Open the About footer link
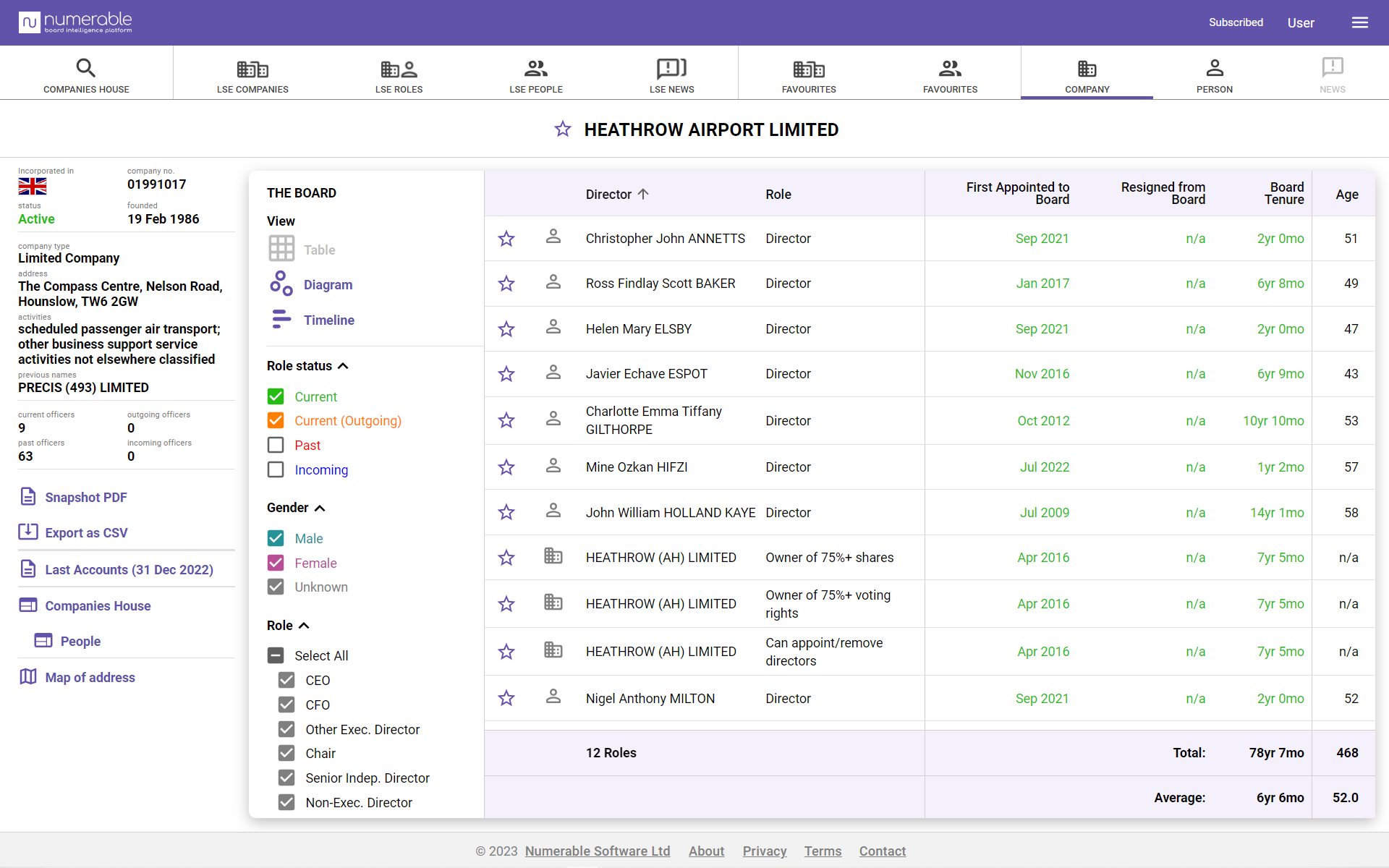The width and height of the screenshot is (1389, 868). 706,851
